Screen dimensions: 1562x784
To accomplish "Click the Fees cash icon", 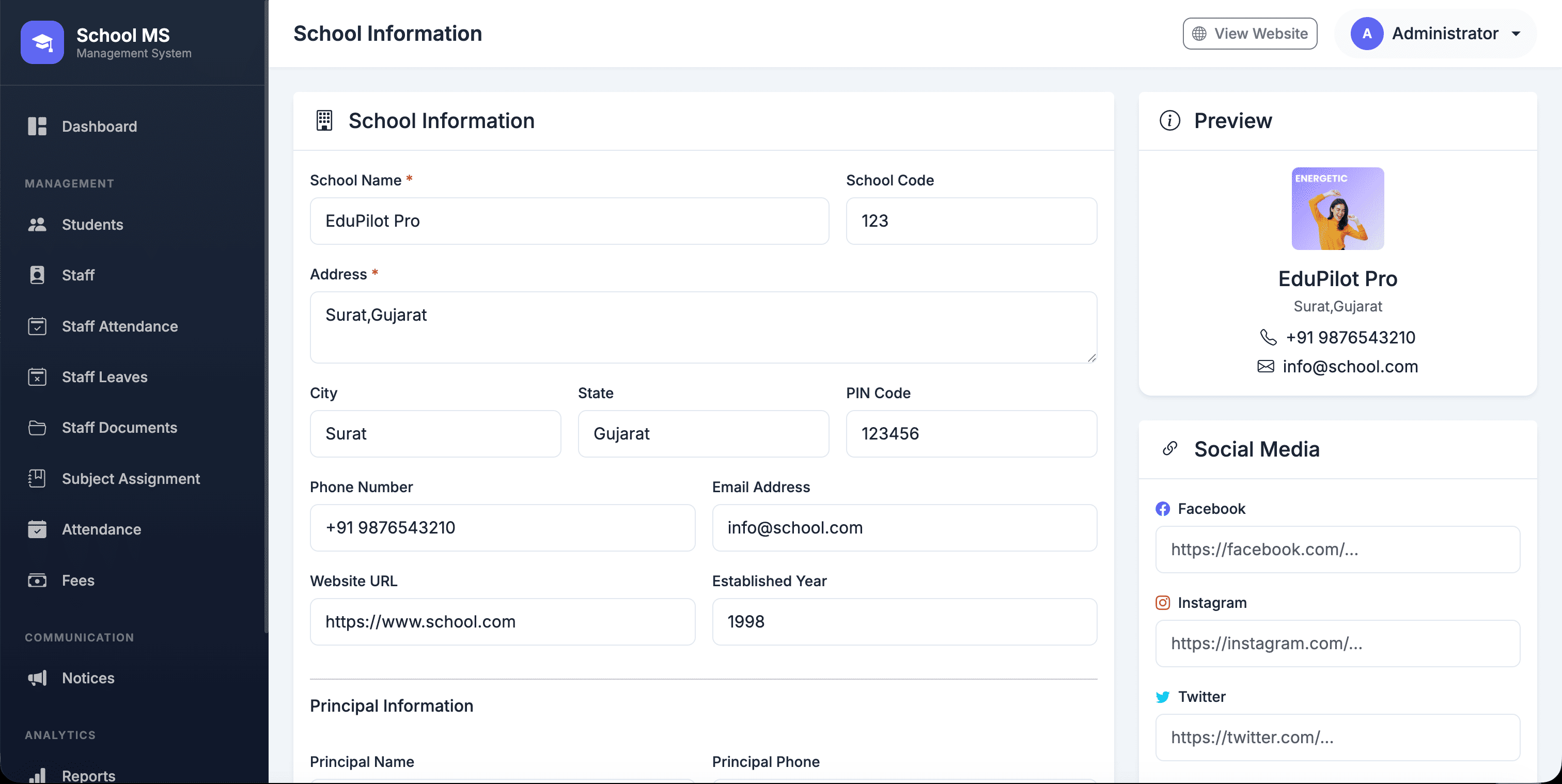I will 37,581.
